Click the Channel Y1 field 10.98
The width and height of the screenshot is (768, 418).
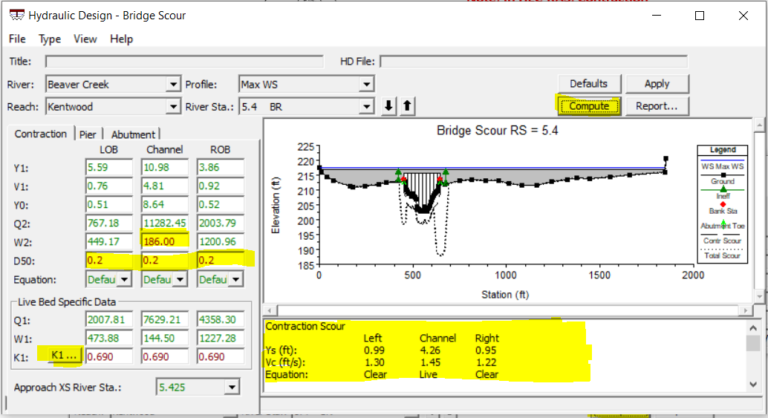(x=165, y=168)
